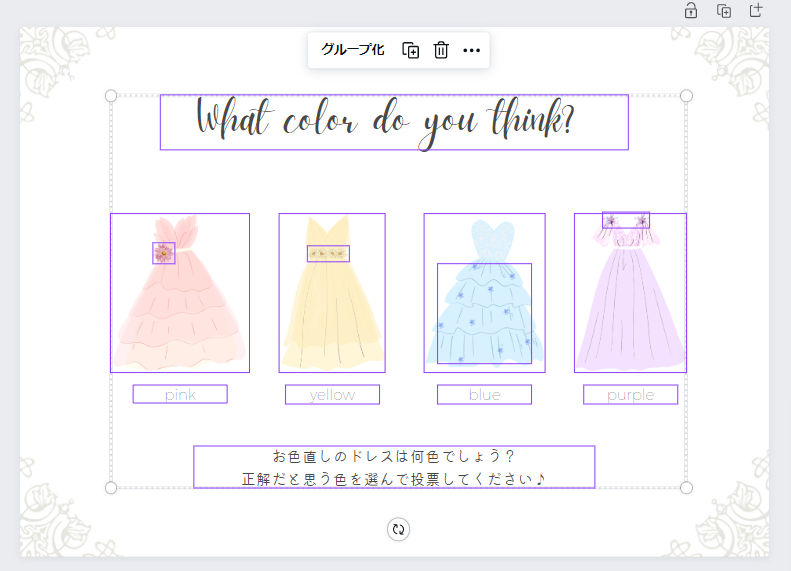791x571 pixels.
Task: Select the flower decoration atop the purple dress
Action: coord(626,220)
